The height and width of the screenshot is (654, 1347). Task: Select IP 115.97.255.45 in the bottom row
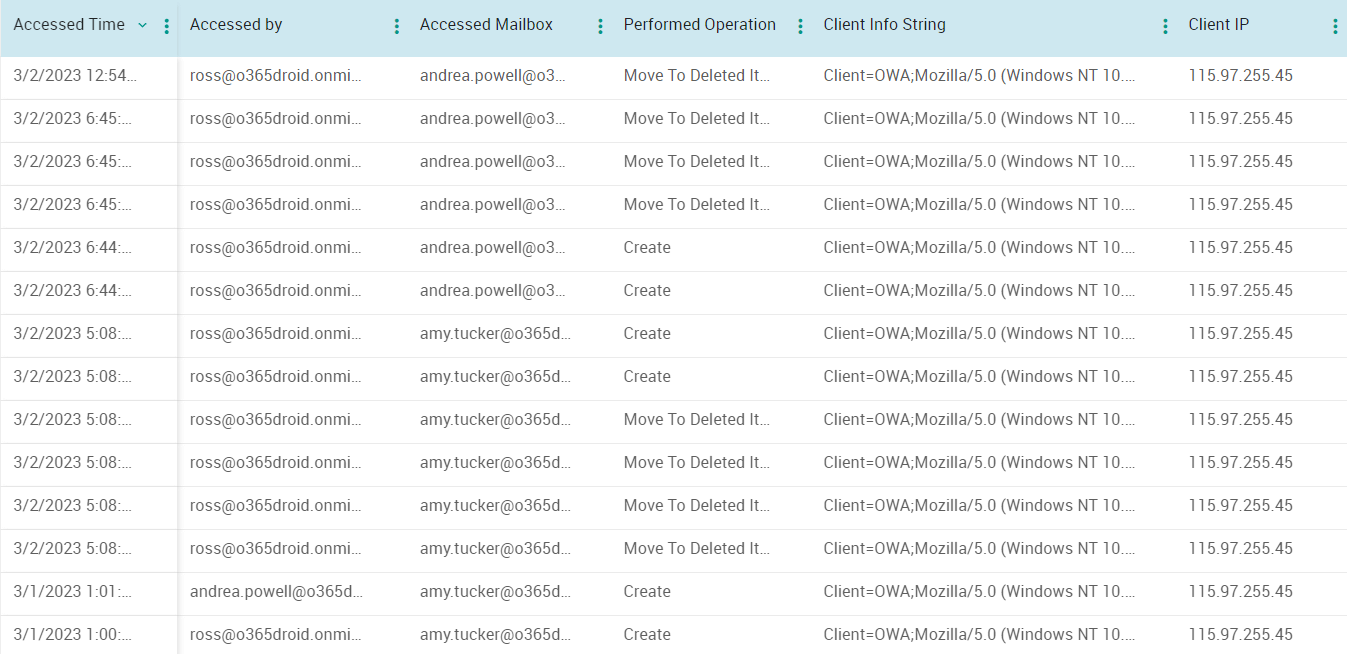click(1241, 634)
